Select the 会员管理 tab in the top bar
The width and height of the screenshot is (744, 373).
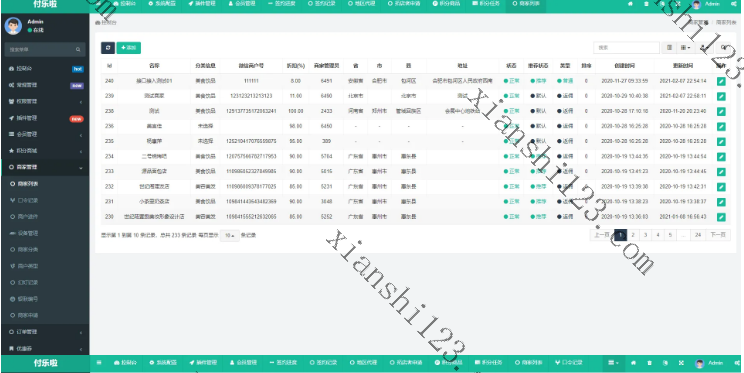click(x=242, y=4)
